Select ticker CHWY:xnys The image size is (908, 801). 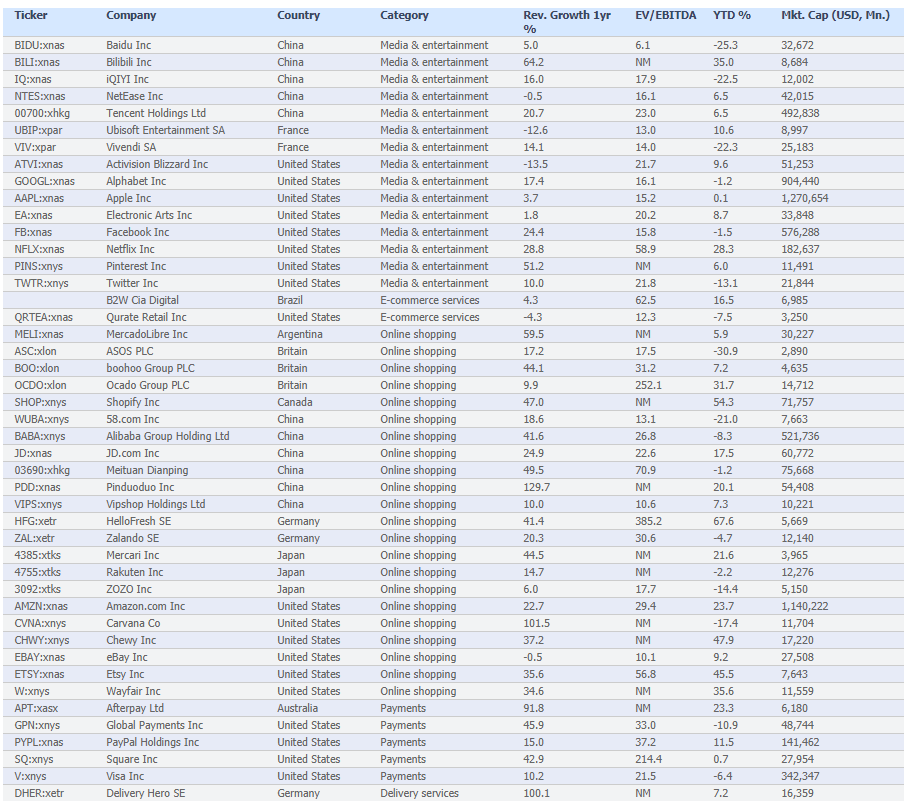[x=42, y=640]
